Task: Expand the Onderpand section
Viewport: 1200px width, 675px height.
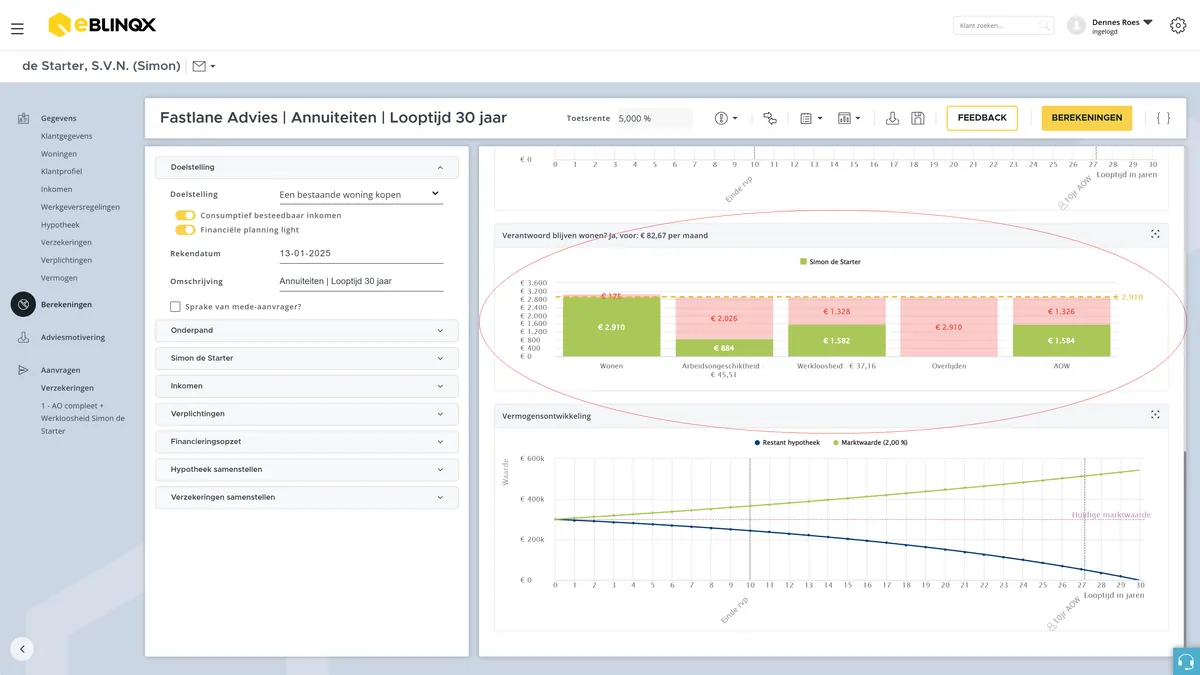Action: (307, 330)
